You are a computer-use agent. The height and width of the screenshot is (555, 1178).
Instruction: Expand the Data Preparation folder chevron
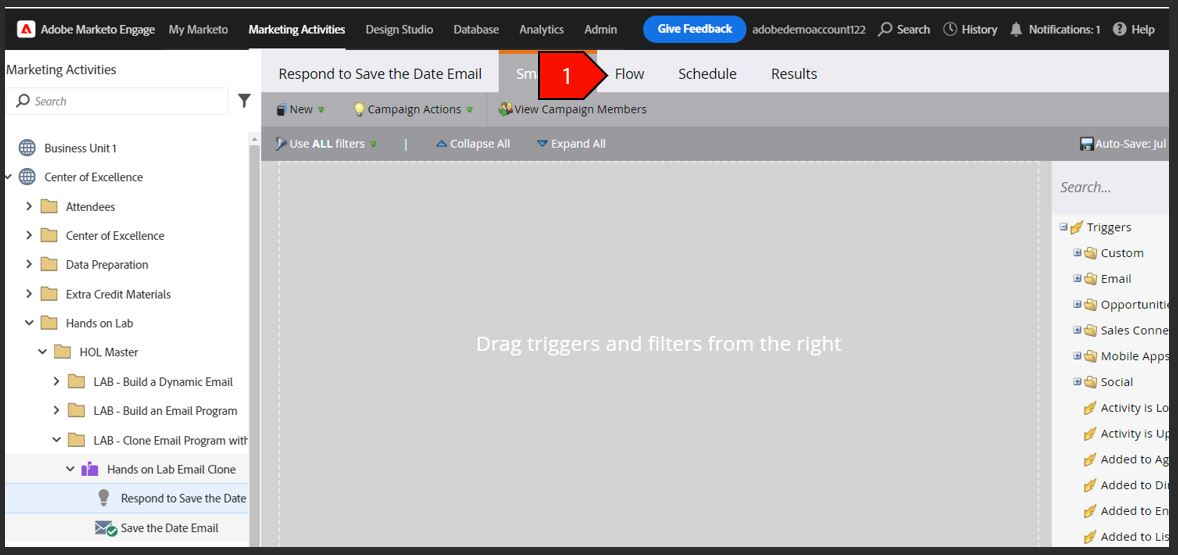(x=29, y=264)
